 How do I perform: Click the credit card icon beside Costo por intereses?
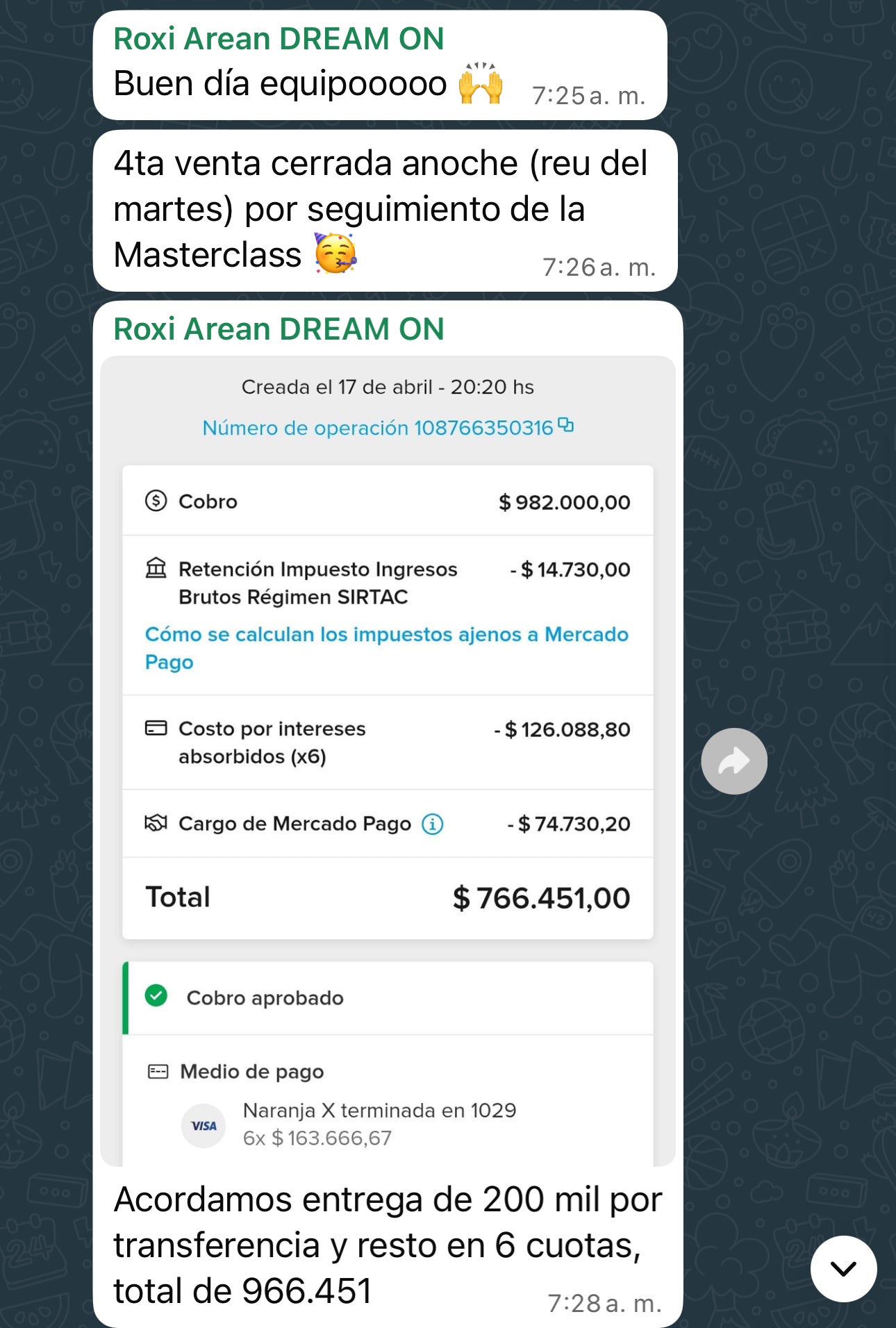point(157,728)
